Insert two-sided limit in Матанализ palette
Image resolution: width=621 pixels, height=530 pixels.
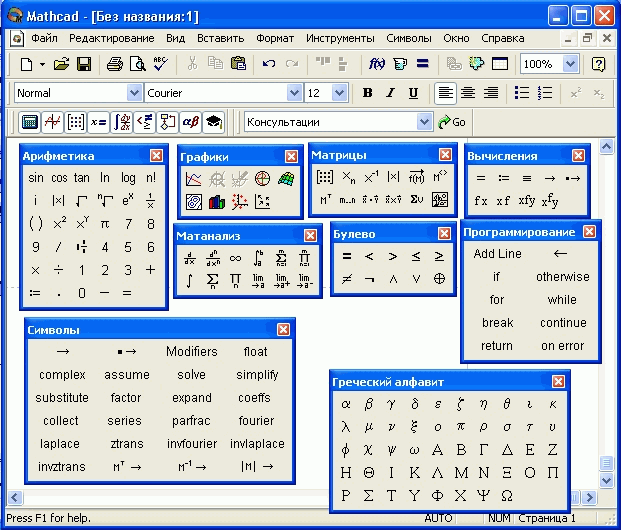point(258,280)
